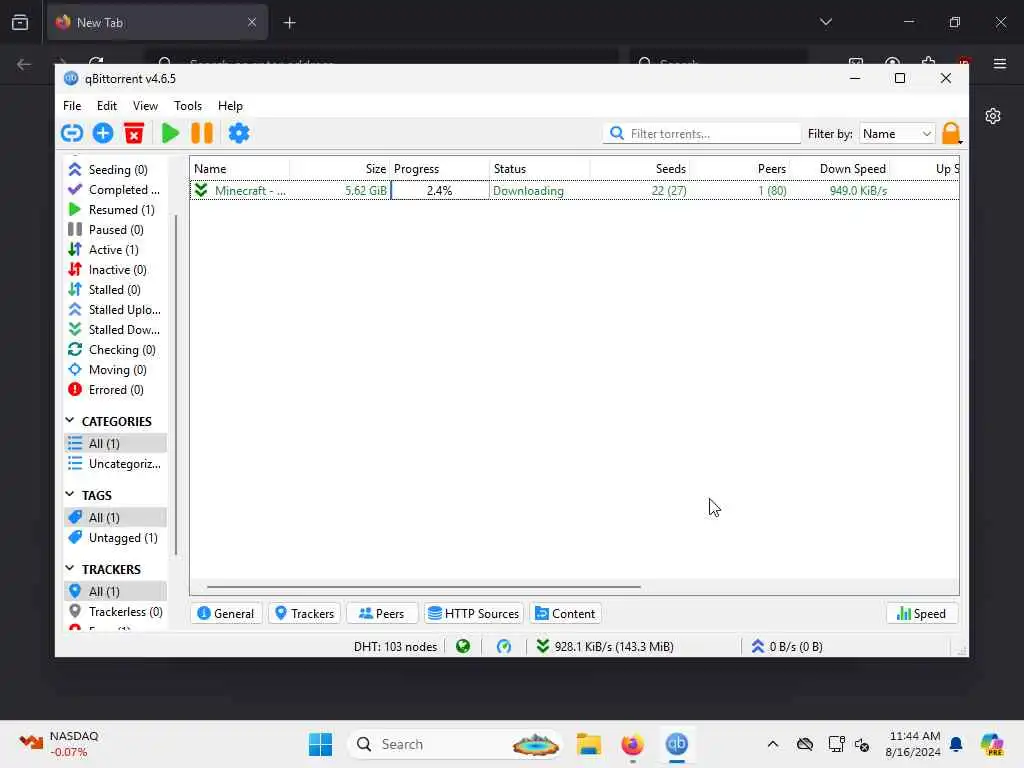Click download speed 928.1 KiB/s in status bar
This screenshot has width=1024, height=768.
[x=606, y=647]
